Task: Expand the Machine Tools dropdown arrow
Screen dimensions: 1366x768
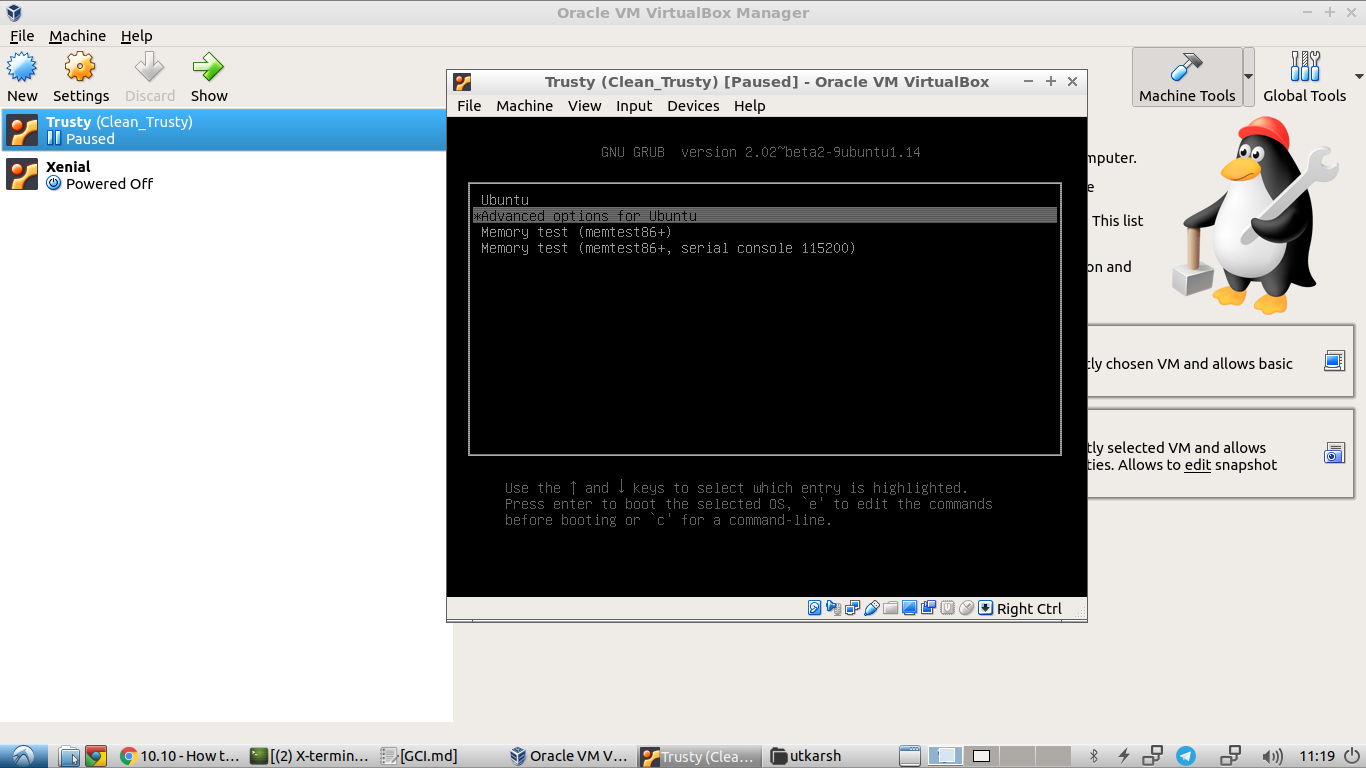Action: tap(1246, 75)
